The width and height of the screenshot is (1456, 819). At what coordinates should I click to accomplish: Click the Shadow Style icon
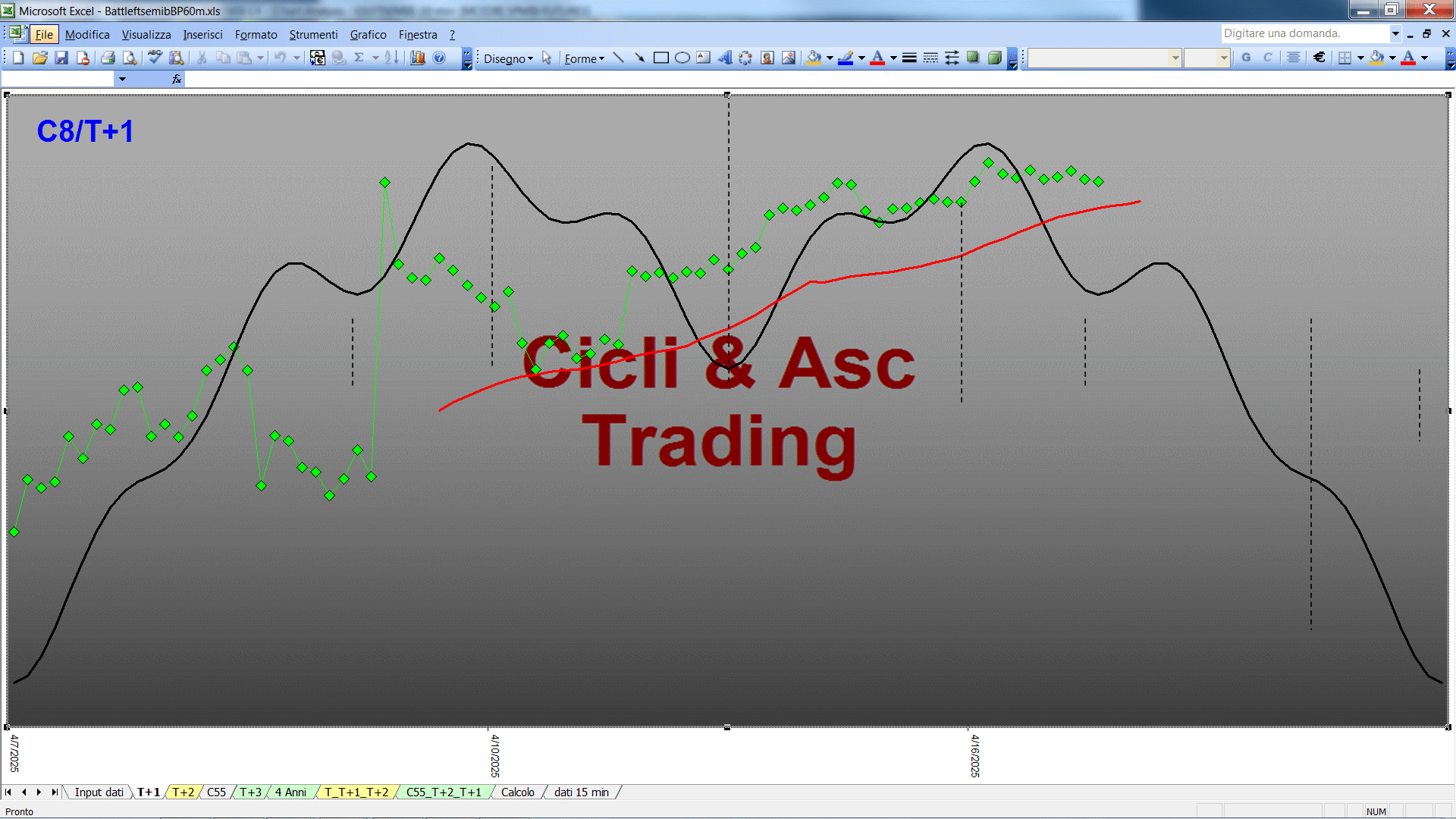[x=973, y=58]
